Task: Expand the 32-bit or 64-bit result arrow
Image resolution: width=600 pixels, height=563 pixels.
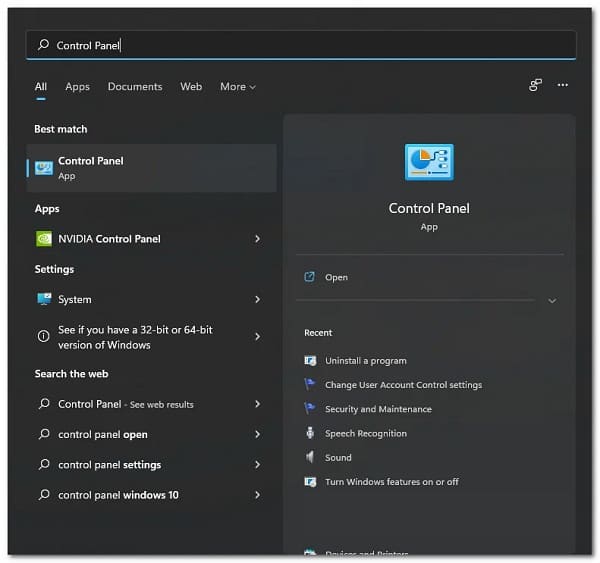Action: [258, 336]
